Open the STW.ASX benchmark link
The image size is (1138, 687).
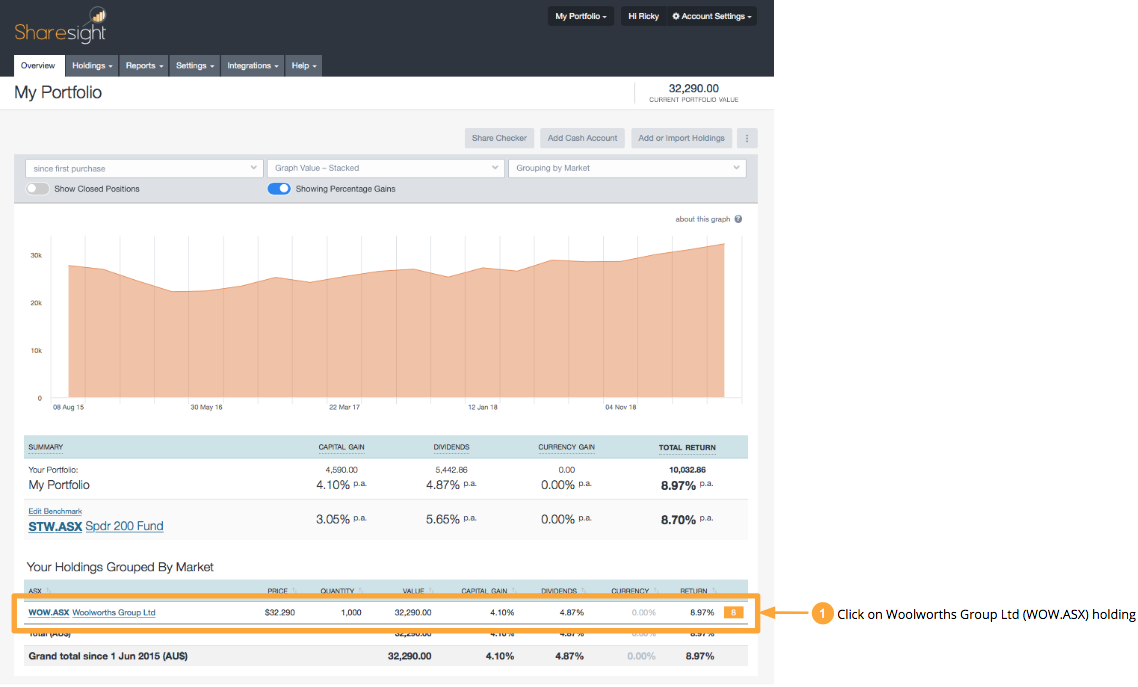tap(55, 527)
